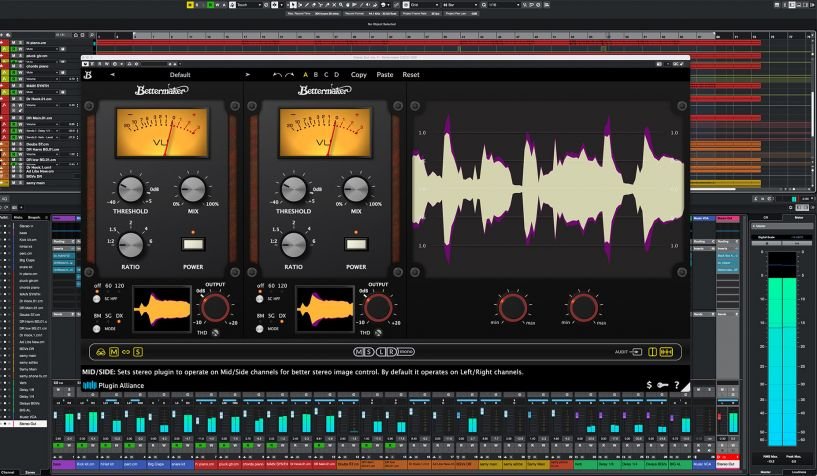The width and height of the screenshot is (817, 476).
Task: Open the plugin help question mark
Action: (x=677, y=385)
